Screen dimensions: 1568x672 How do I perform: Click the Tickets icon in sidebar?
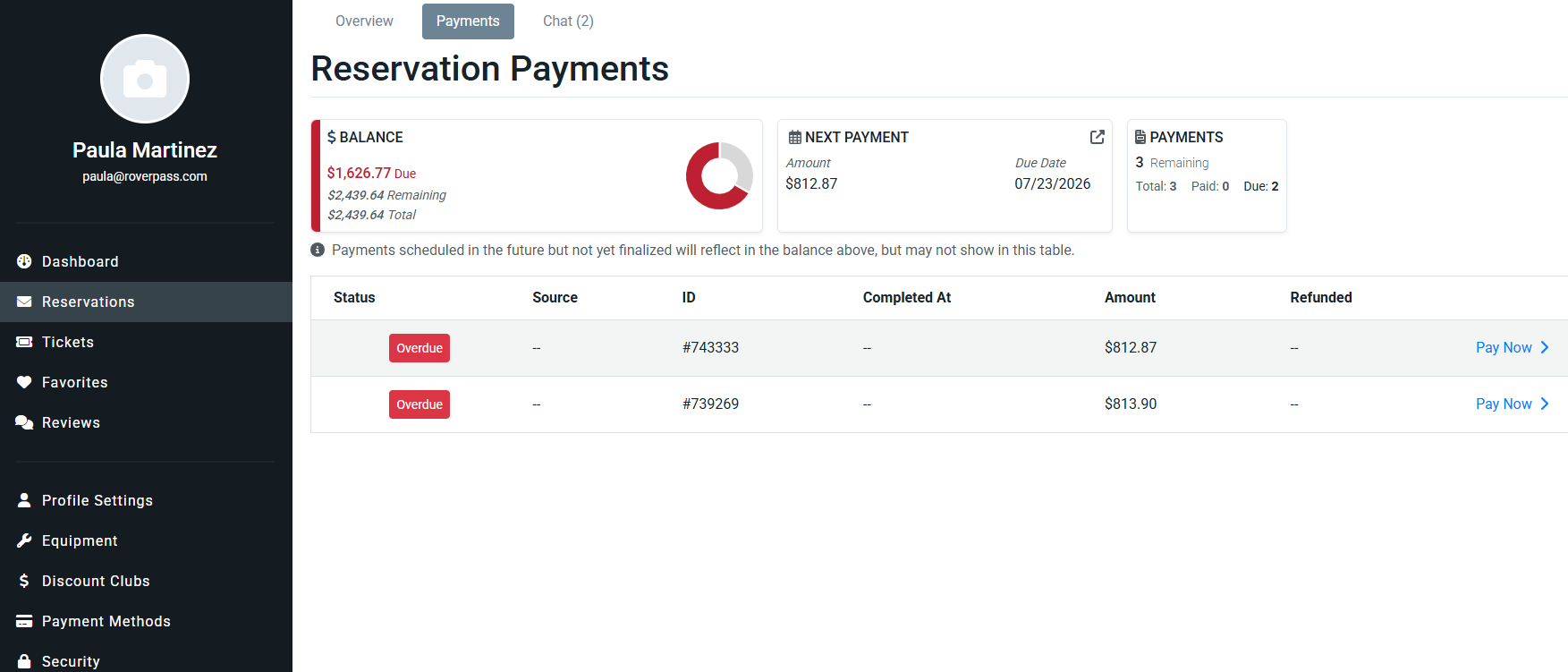point(24,342)
